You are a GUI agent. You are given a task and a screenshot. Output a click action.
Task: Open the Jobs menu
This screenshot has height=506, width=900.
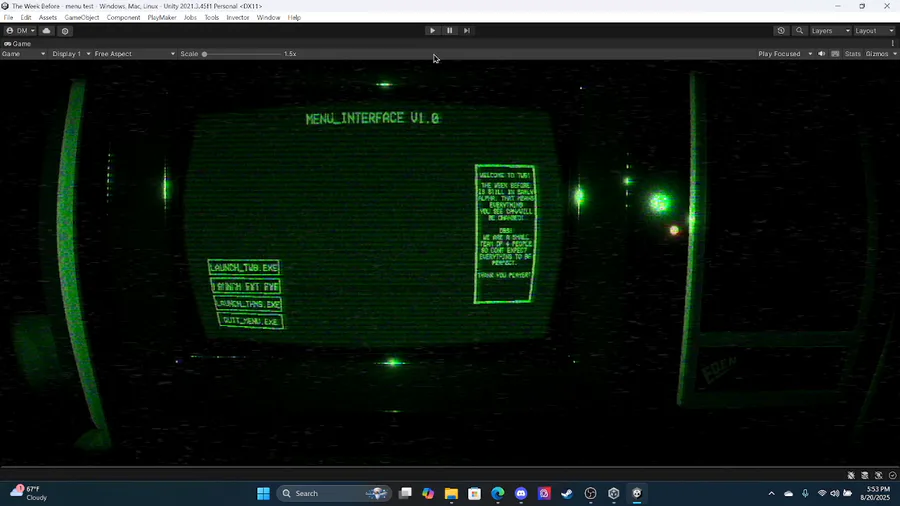click(190, 18)
